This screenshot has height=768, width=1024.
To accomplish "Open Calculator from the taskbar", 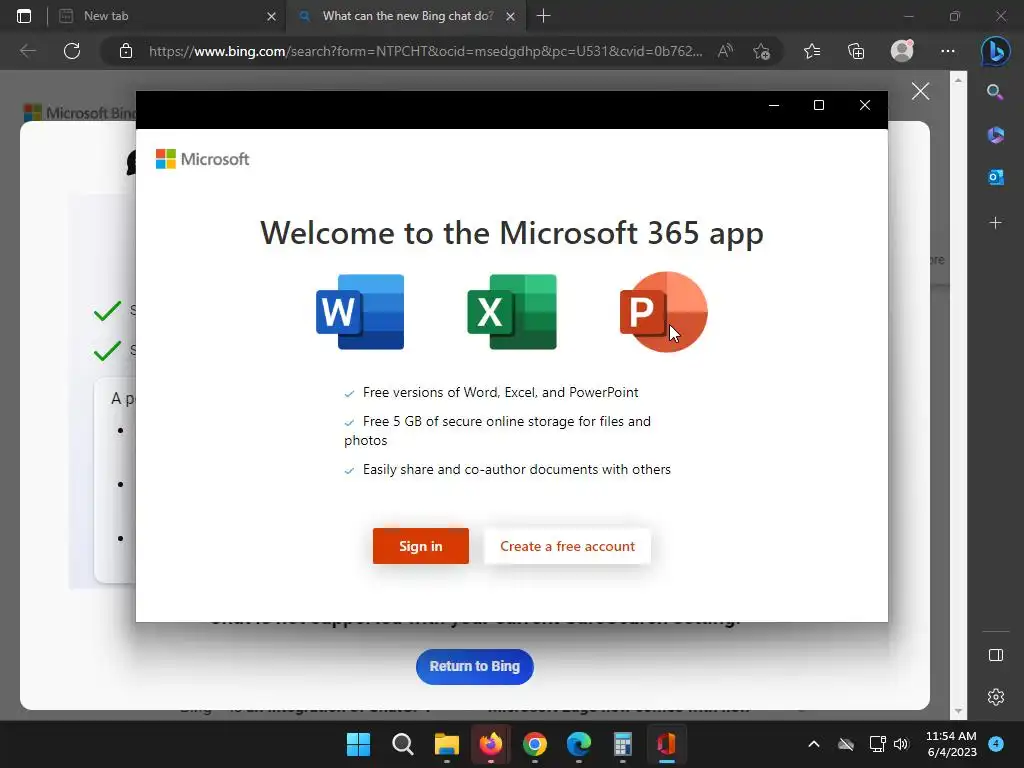I will (622, 744).
